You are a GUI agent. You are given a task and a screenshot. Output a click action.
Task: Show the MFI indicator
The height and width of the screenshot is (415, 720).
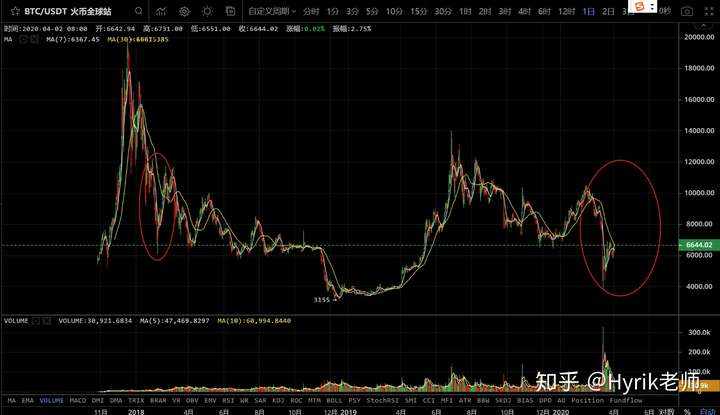coord(447,400)
